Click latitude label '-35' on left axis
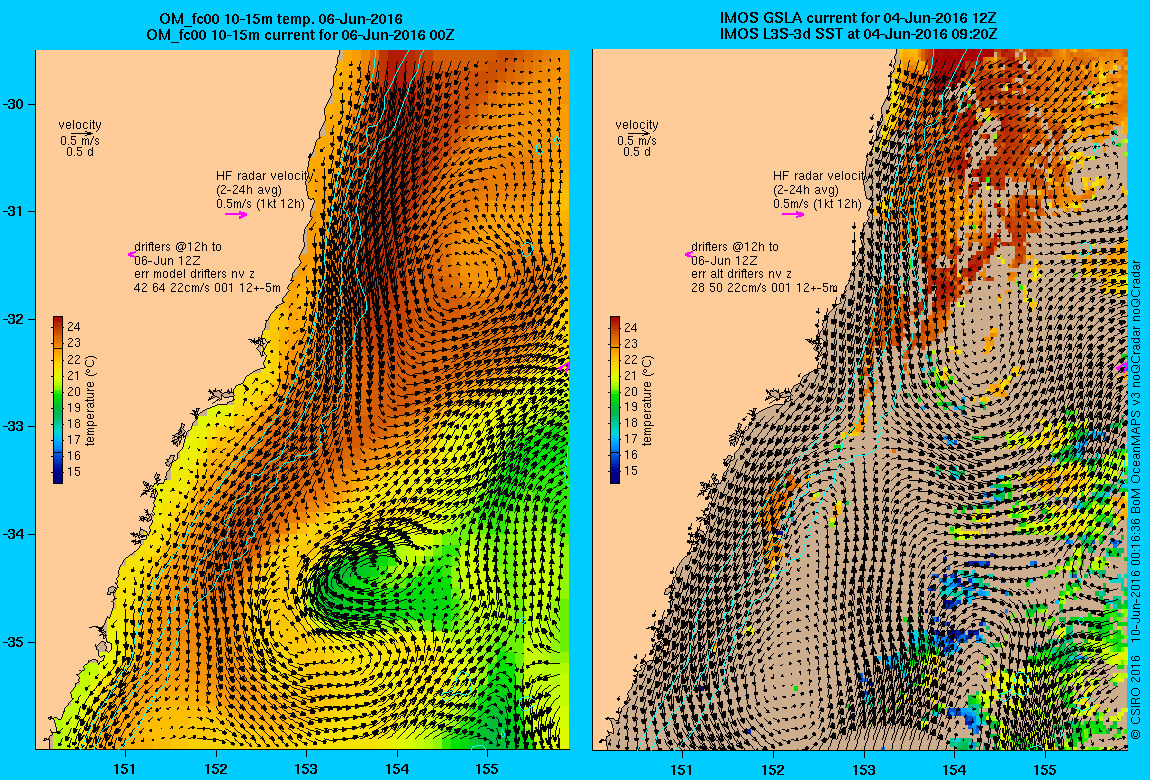 tap(13, 642)
